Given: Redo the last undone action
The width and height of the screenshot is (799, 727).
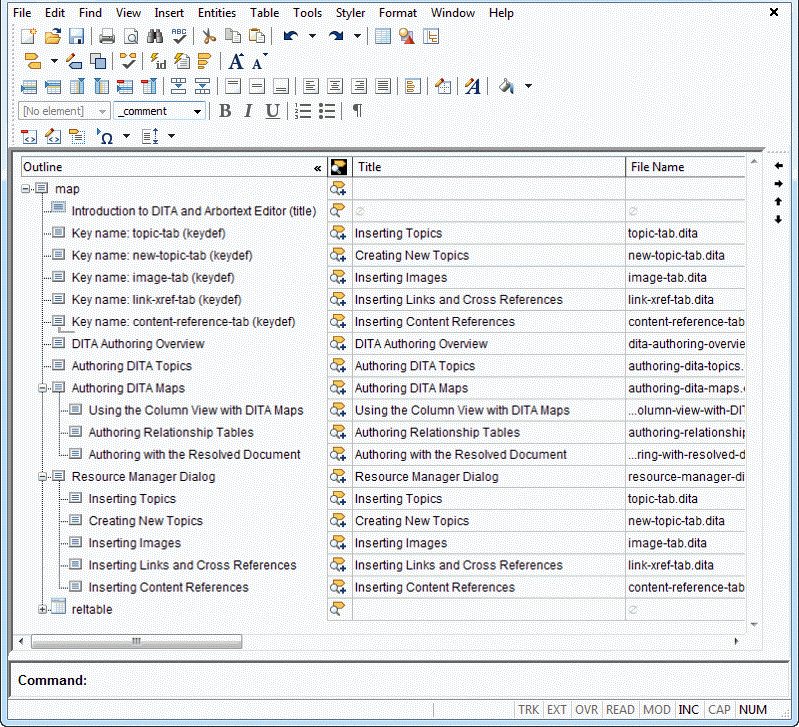Looking at the screenshot, I should (336, 36).
